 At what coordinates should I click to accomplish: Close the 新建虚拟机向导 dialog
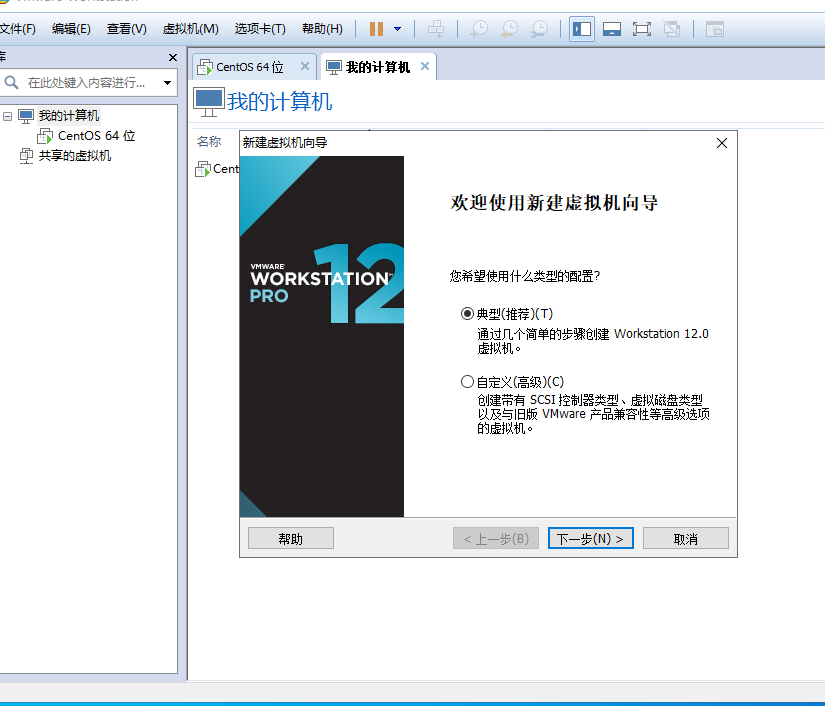(722, 143)
